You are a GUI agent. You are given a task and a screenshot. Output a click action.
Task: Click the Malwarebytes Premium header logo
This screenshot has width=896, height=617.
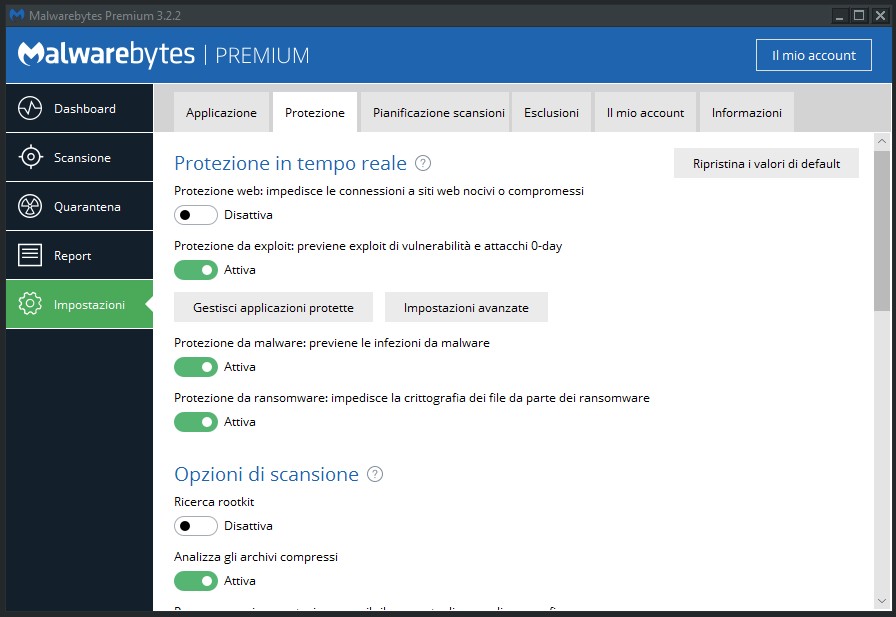(x=163, y=55)
